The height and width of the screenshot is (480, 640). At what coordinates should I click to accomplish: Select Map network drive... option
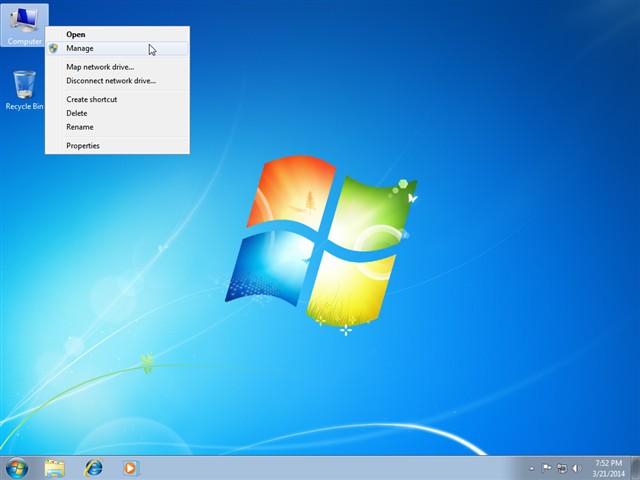(117, 67)
